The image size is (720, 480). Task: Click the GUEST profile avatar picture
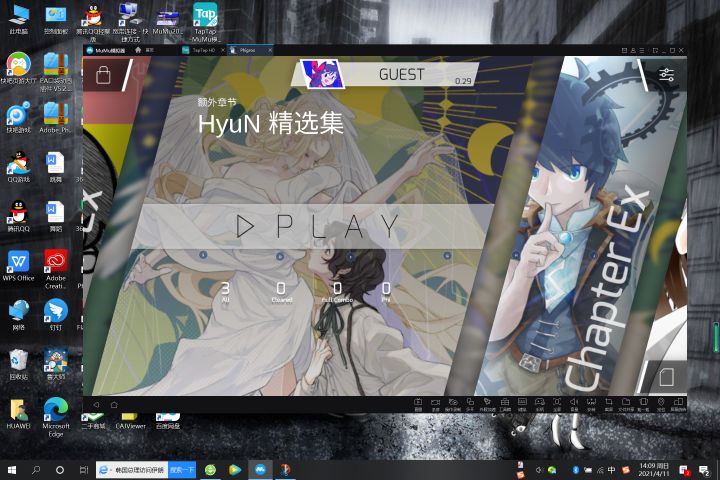pyautogui.click(x=322, y=74)
